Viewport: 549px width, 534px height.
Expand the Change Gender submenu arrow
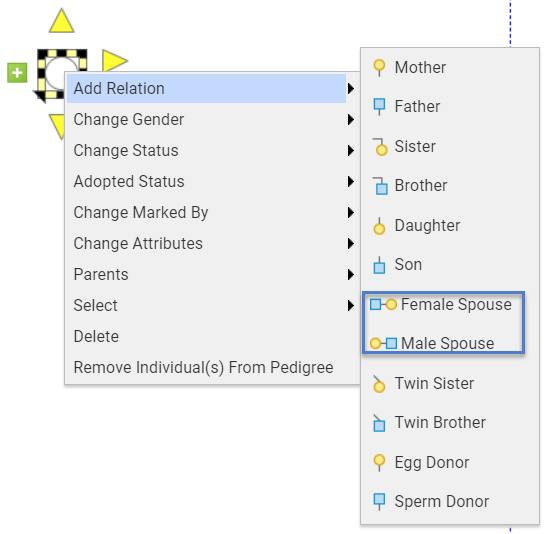pos(350,120)
